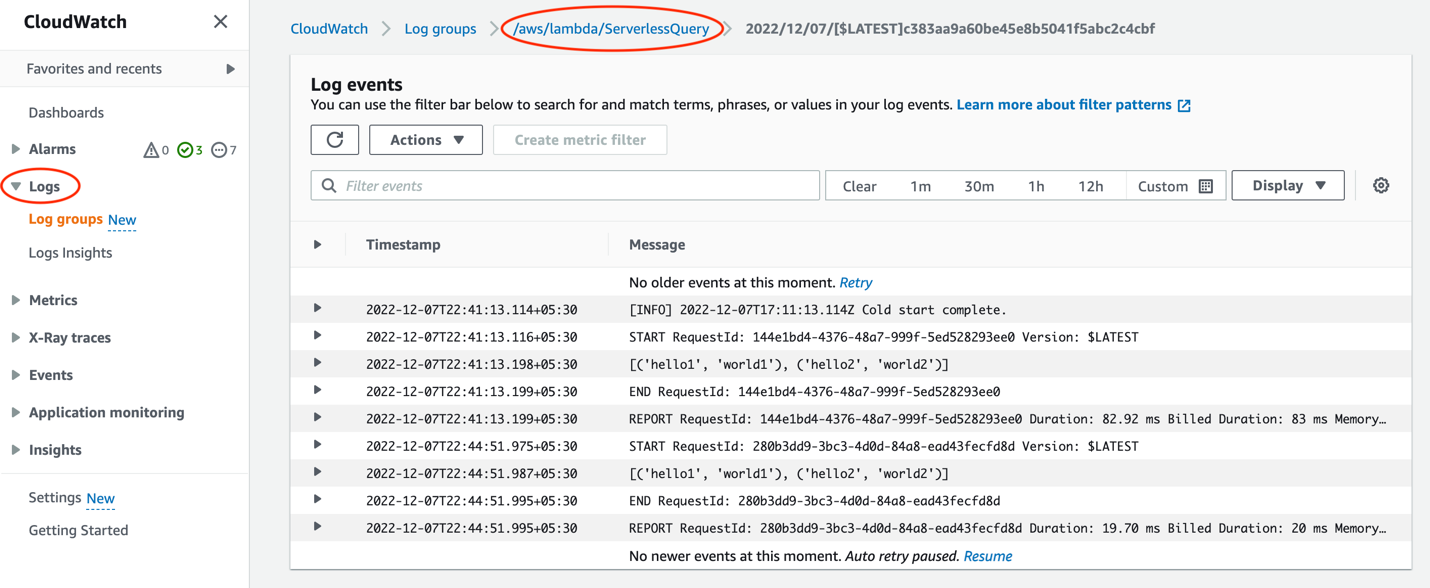Expand Favorites and recents arrow
This screenshot has width=1430, height=588.
230,69
